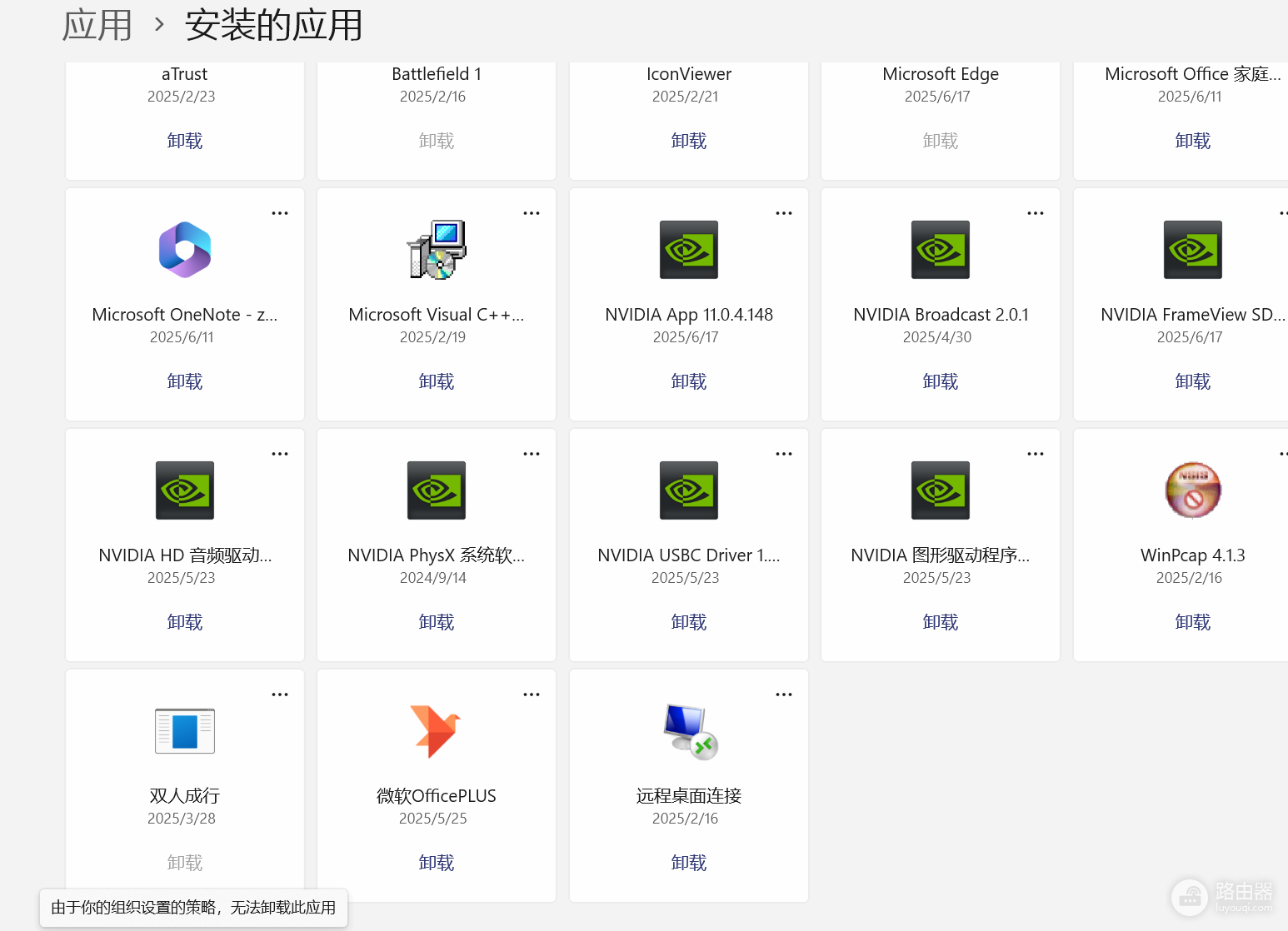
Task: Click the Microsoft OneNote app icon
Action: pyautogui.click(x=185, y=250)
